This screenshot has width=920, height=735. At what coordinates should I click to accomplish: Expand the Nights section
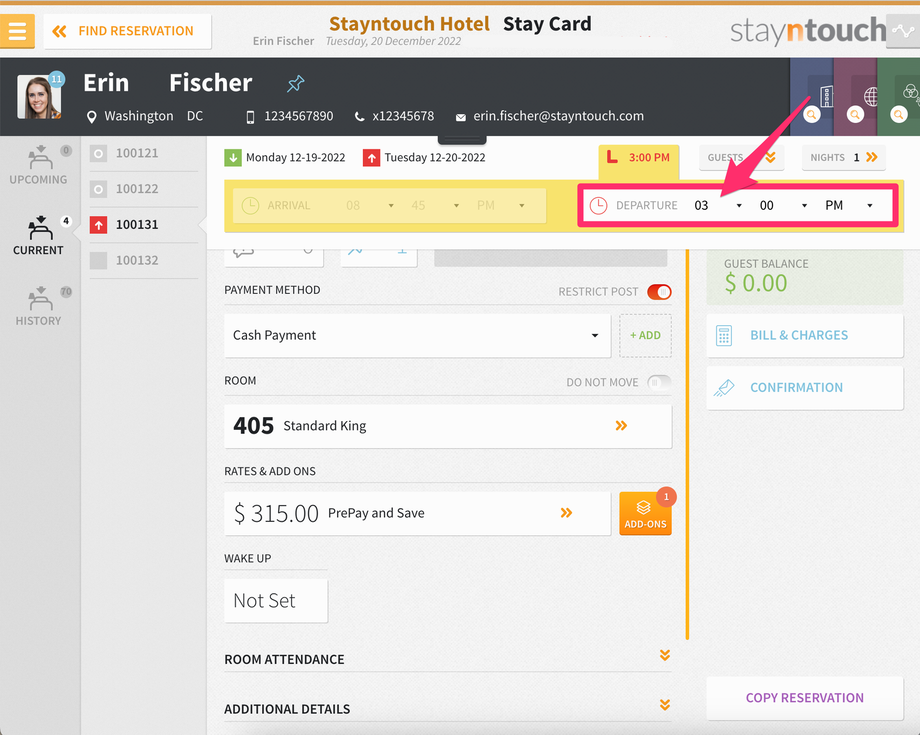844,158
